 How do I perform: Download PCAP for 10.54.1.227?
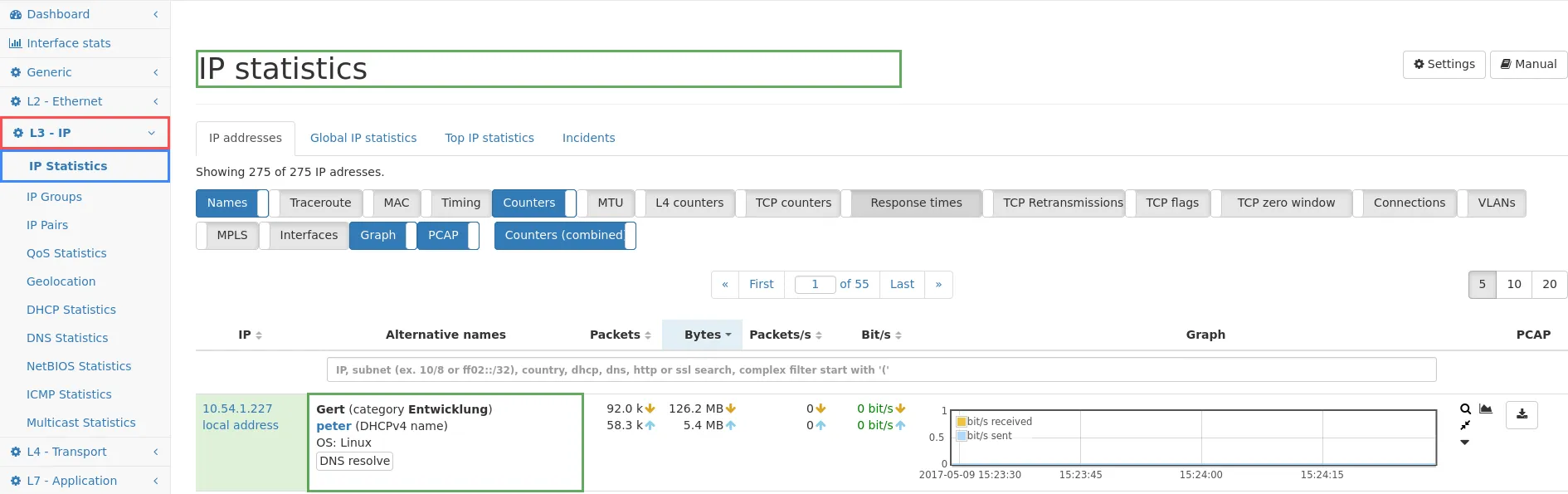pyautogui.click(x=1522, y=414)
